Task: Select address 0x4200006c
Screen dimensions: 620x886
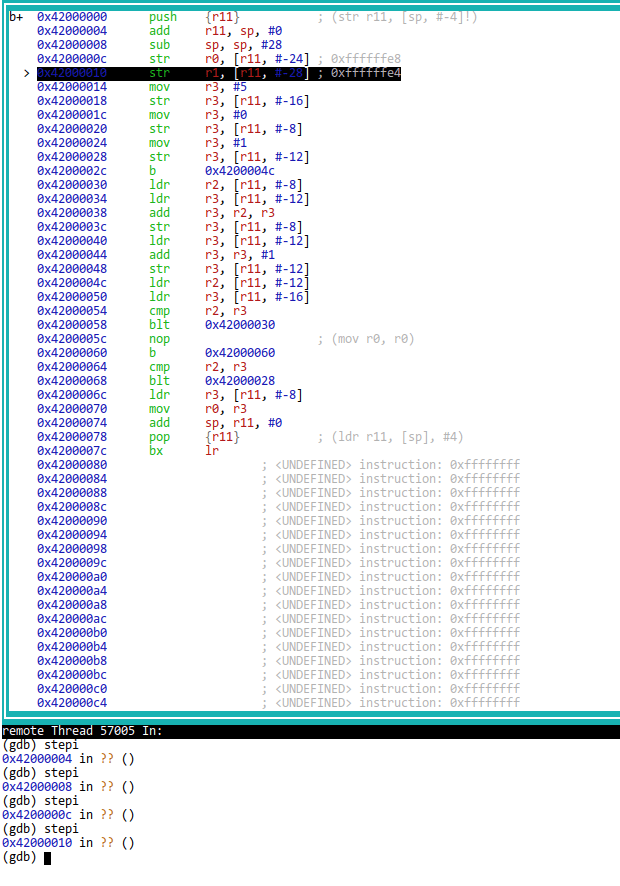Action: 72,395
